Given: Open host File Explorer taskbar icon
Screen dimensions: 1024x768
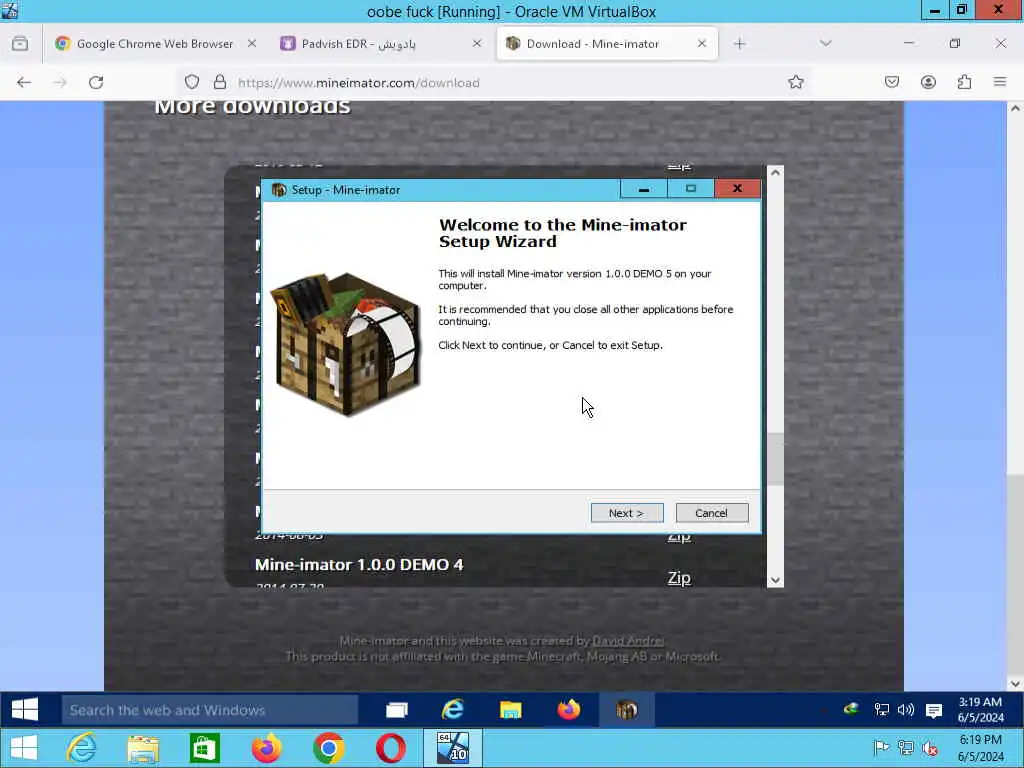Looking at the screenshot, I should 143,748.
